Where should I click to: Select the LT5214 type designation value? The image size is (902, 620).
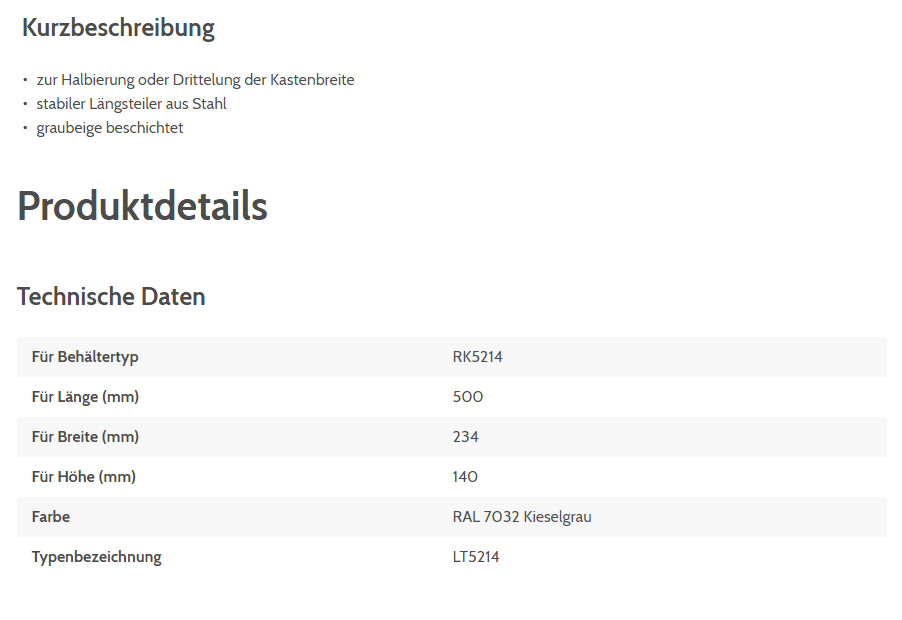pyautogui.click(x=476, y=557)
